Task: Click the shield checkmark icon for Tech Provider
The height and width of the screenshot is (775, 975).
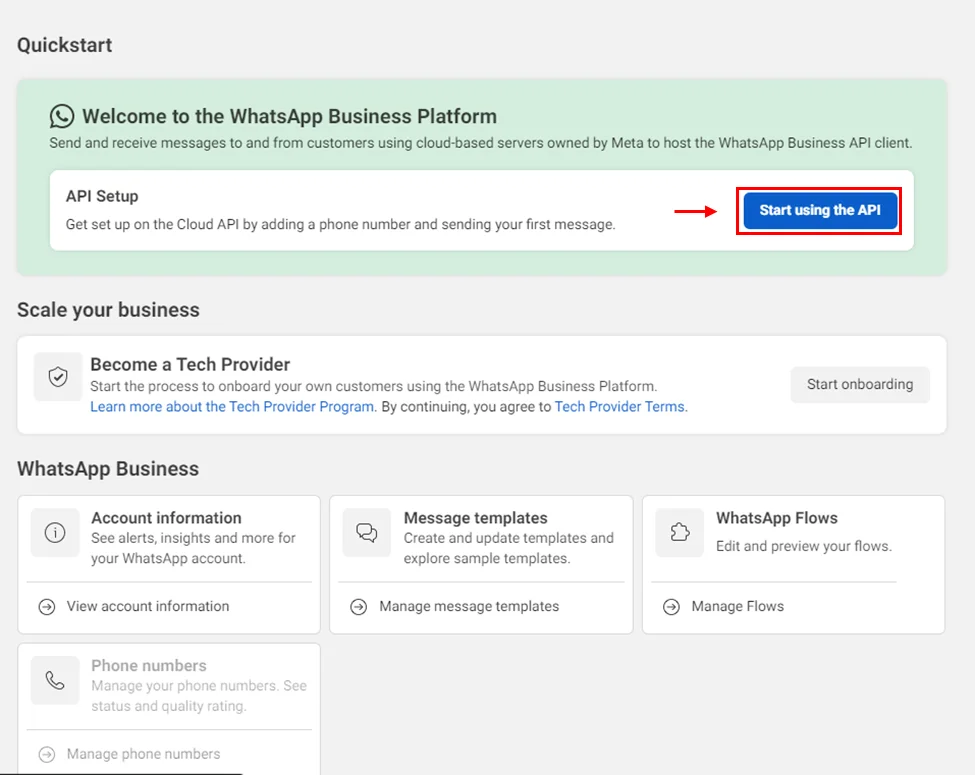Action: tap(58, 377)
